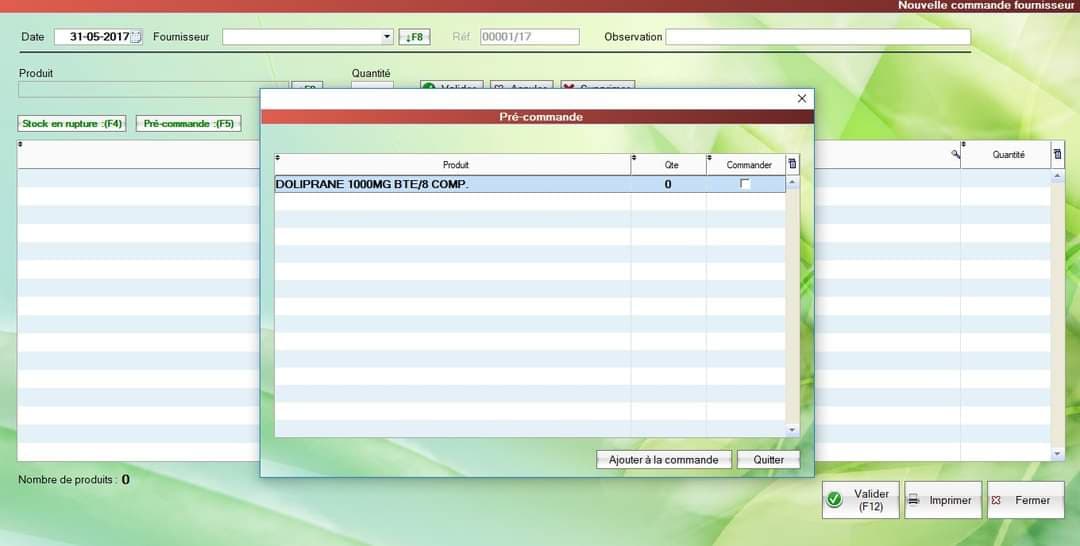Select the DOLIPRANE 1000MG BTE/8 COMP. row

tap(529, 184)
